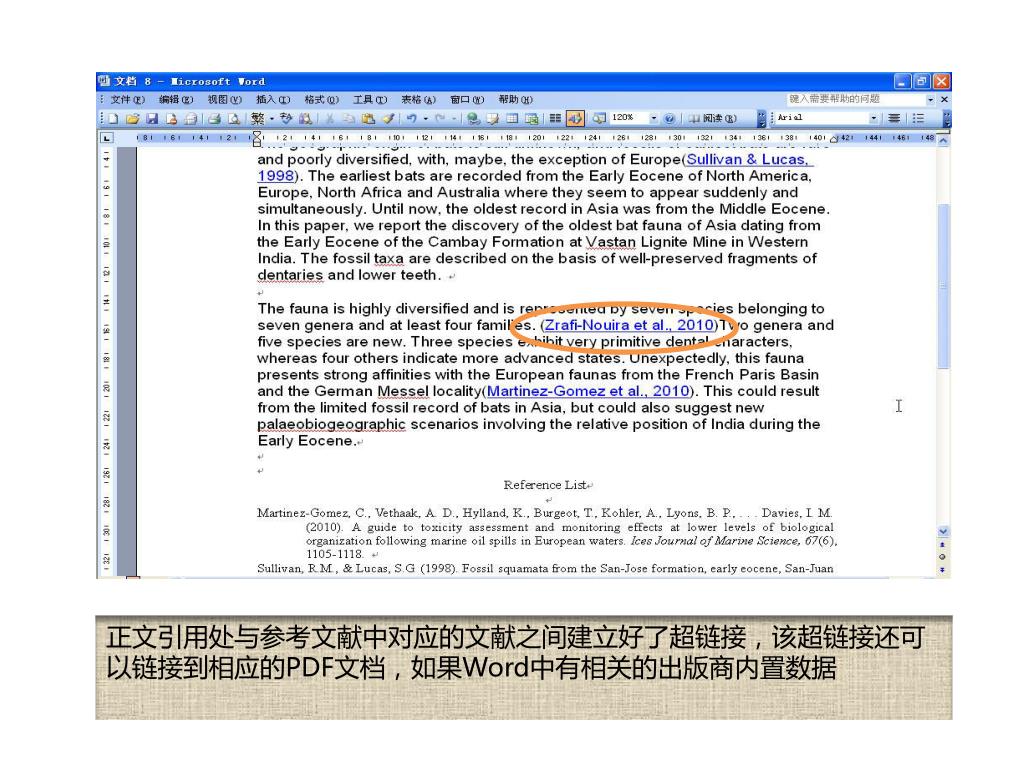Click the 阅读(R) reading layout button
The image size is (1024, 768).
click(712, 118)
